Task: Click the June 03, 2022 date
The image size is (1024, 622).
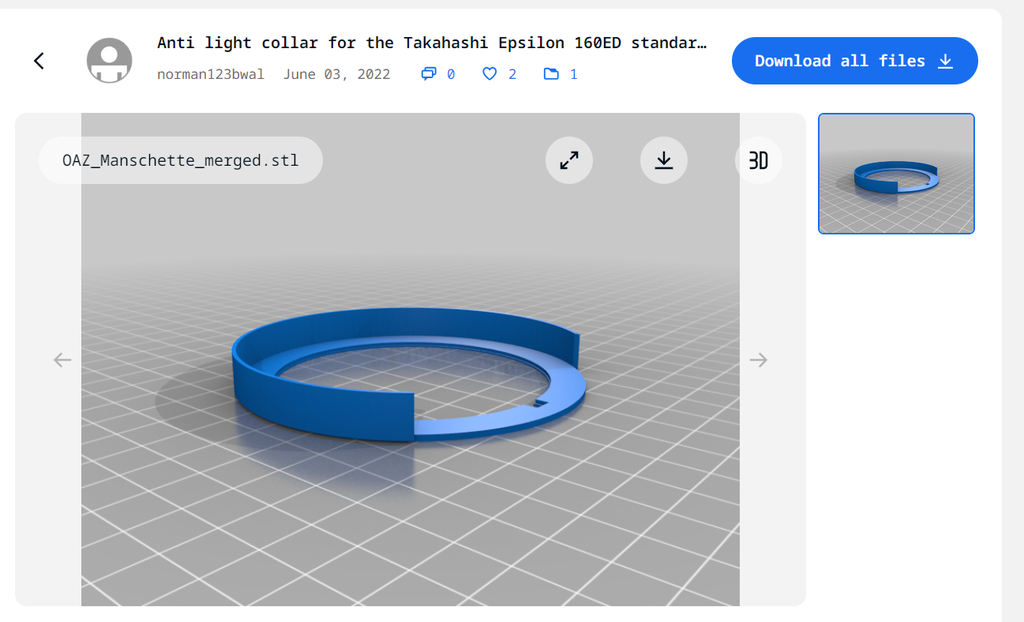Action: tap(336, 74)
